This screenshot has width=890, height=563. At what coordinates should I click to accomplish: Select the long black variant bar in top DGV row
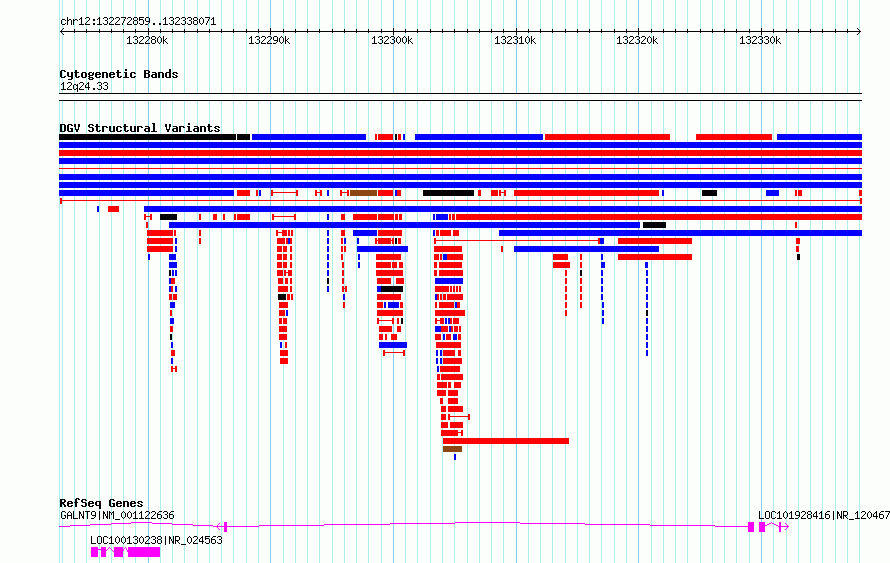(x=148, y=137)
